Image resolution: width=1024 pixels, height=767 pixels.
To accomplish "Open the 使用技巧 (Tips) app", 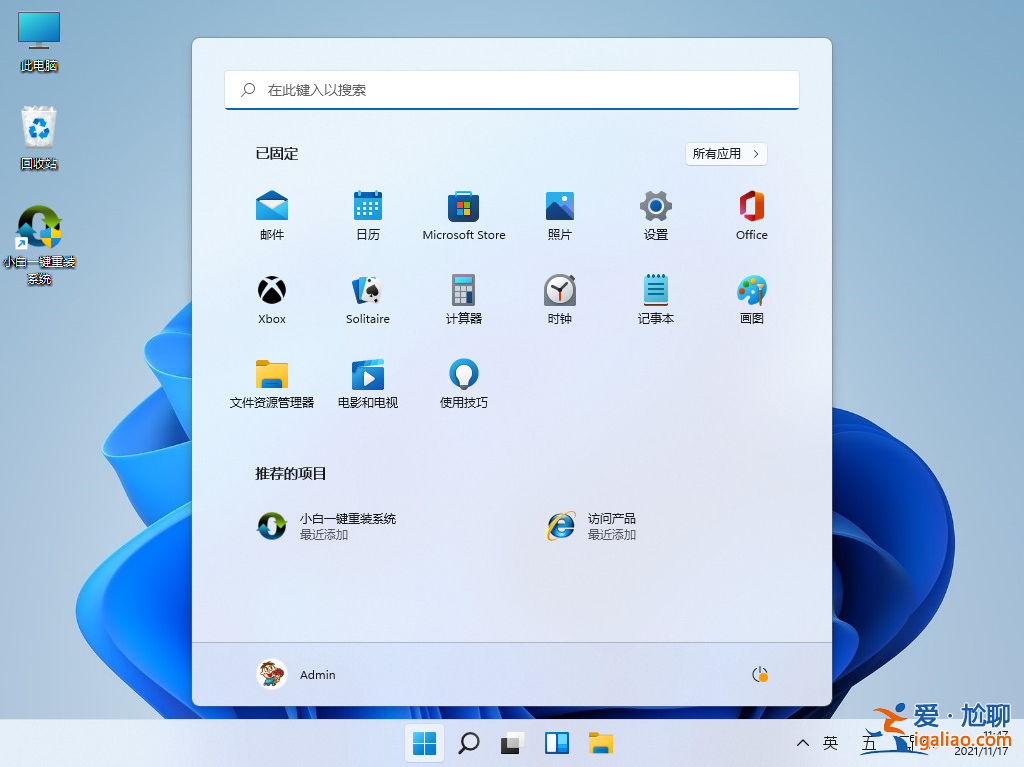I will [x=463, y=382].
